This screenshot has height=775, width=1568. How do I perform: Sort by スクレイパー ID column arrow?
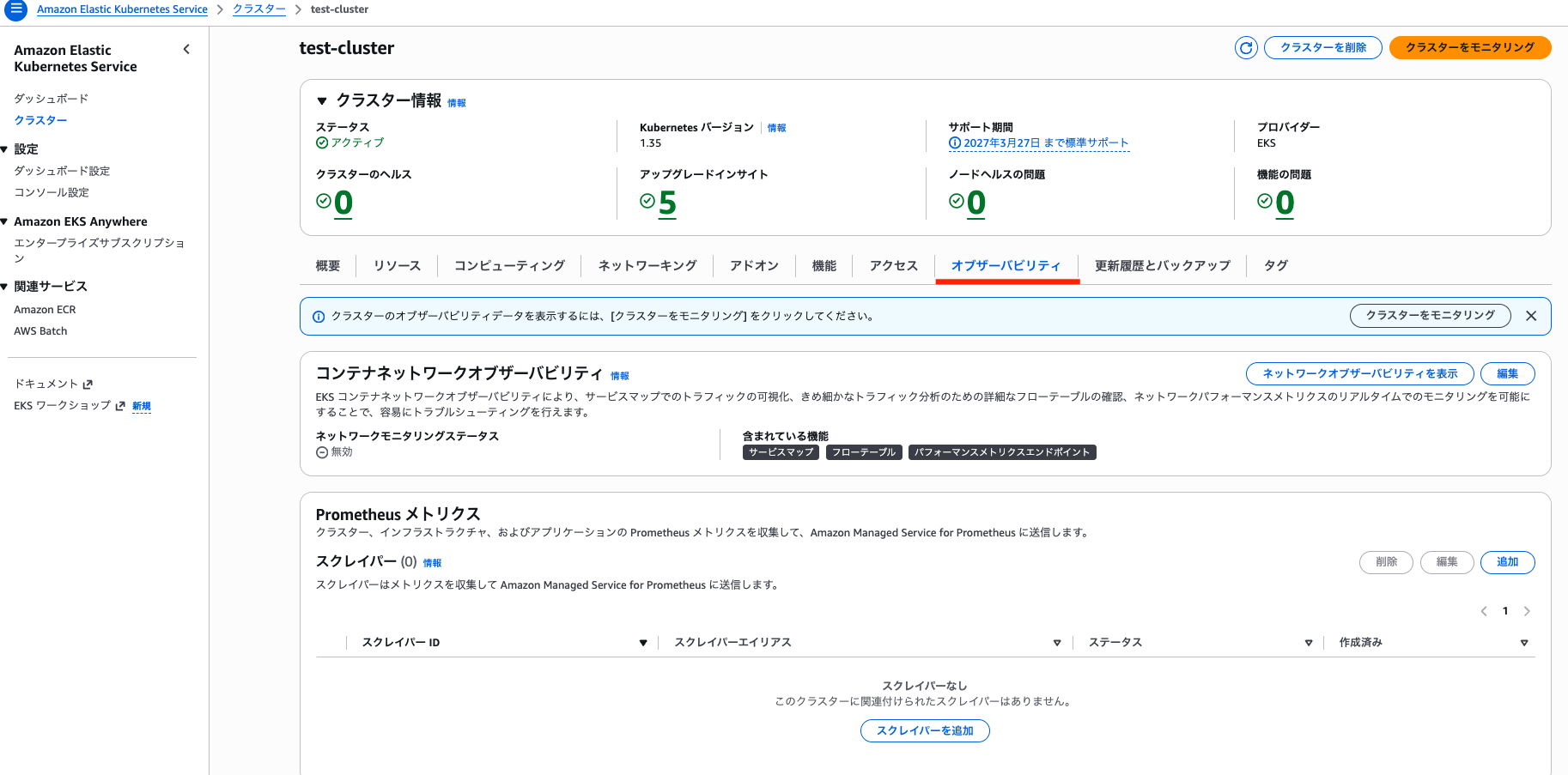642,643
